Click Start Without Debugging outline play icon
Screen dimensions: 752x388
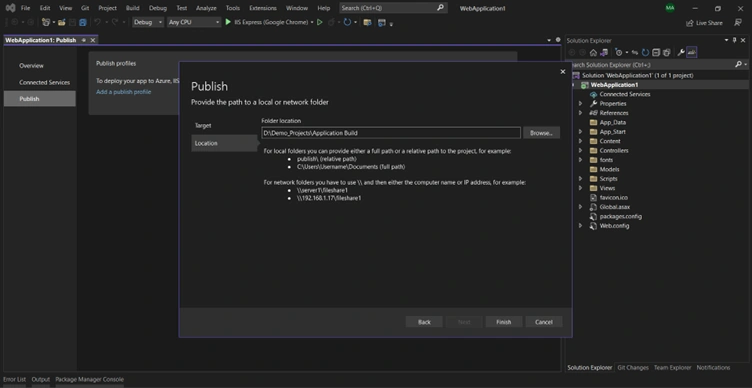point(319,22)
